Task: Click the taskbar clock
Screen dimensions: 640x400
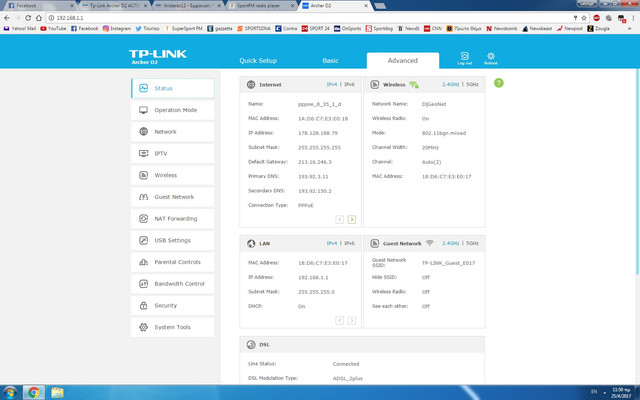Action: (621, 393)
